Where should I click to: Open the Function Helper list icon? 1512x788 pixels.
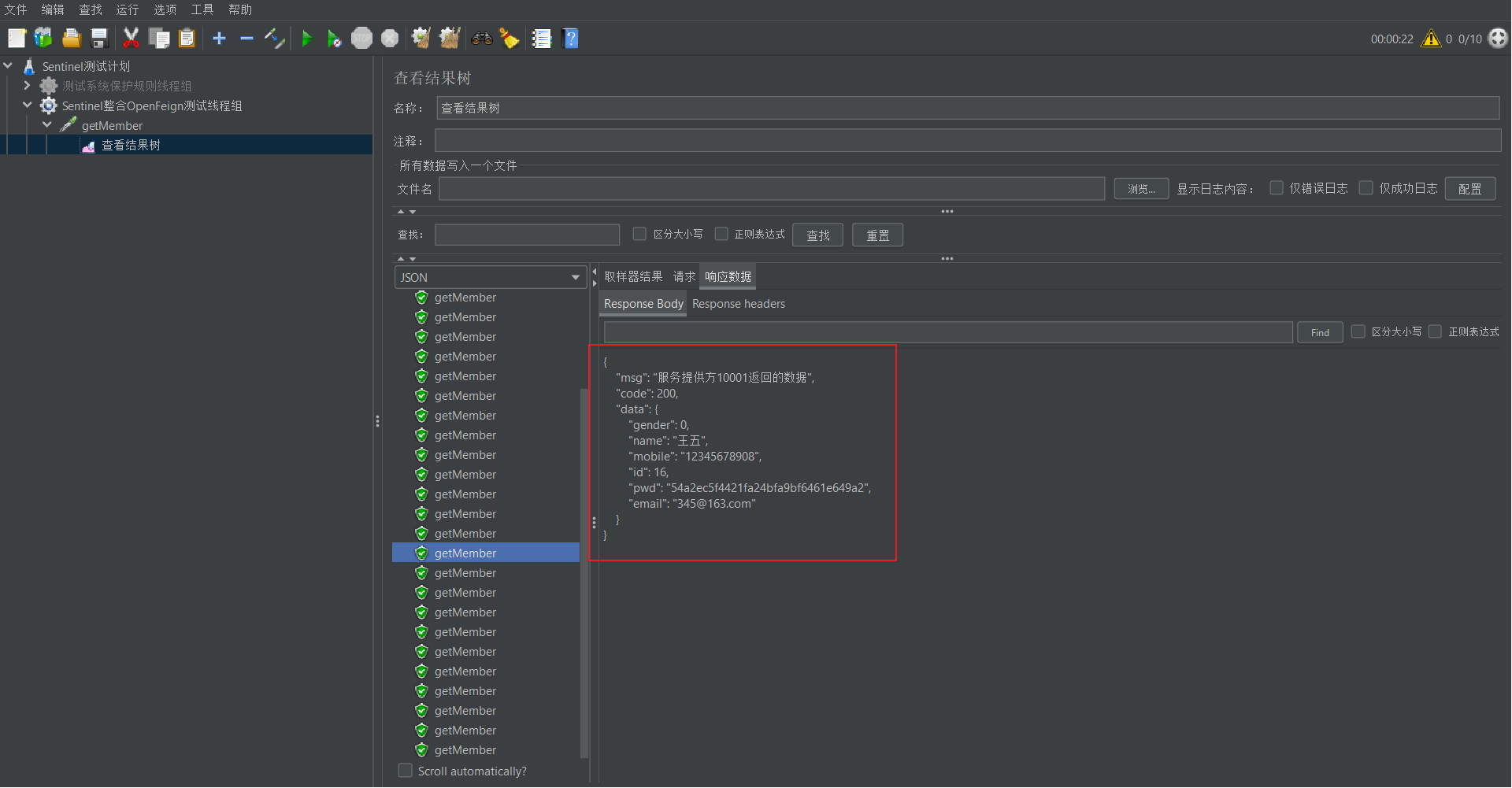point(541,38)
